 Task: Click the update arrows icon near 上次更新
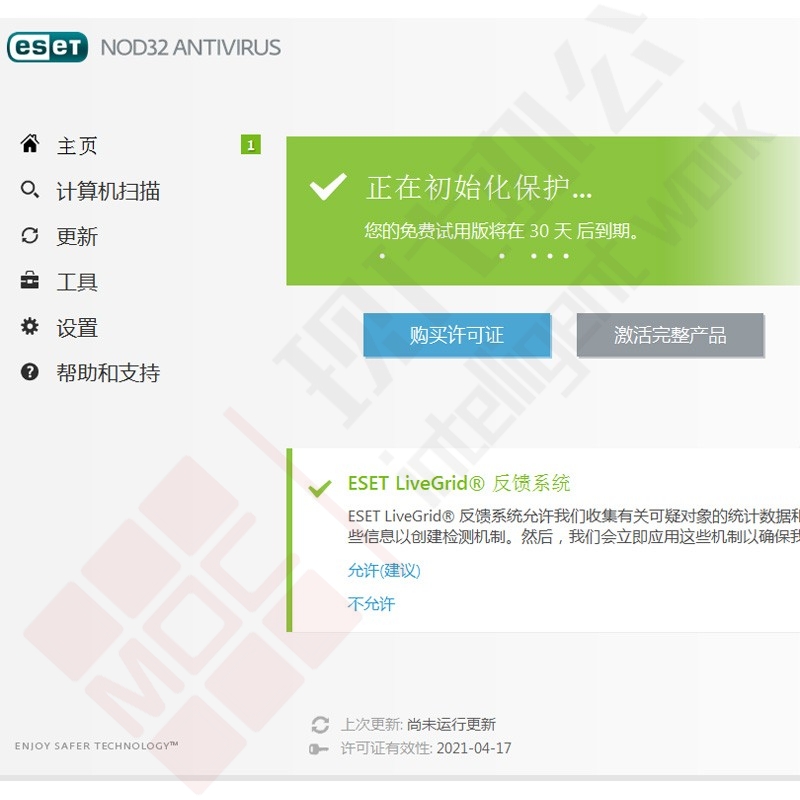(320, 724)
